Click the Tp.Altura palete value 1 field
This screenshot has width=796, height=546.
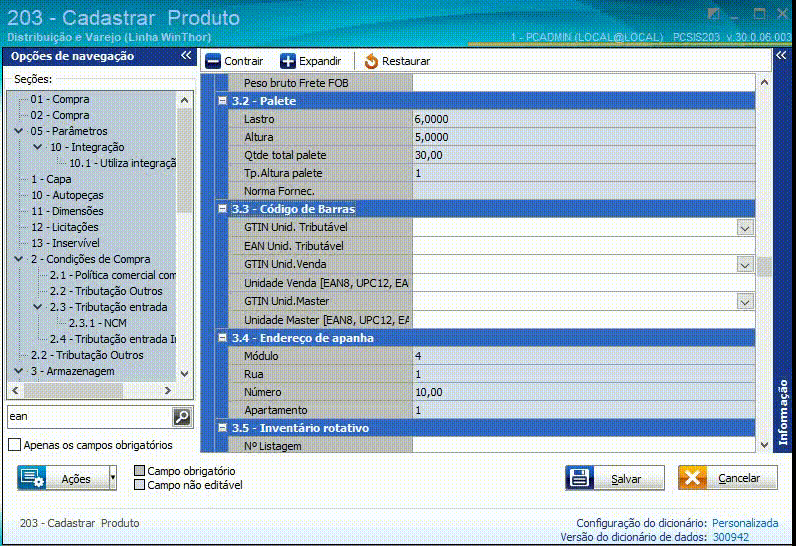[x=584, y=173]
